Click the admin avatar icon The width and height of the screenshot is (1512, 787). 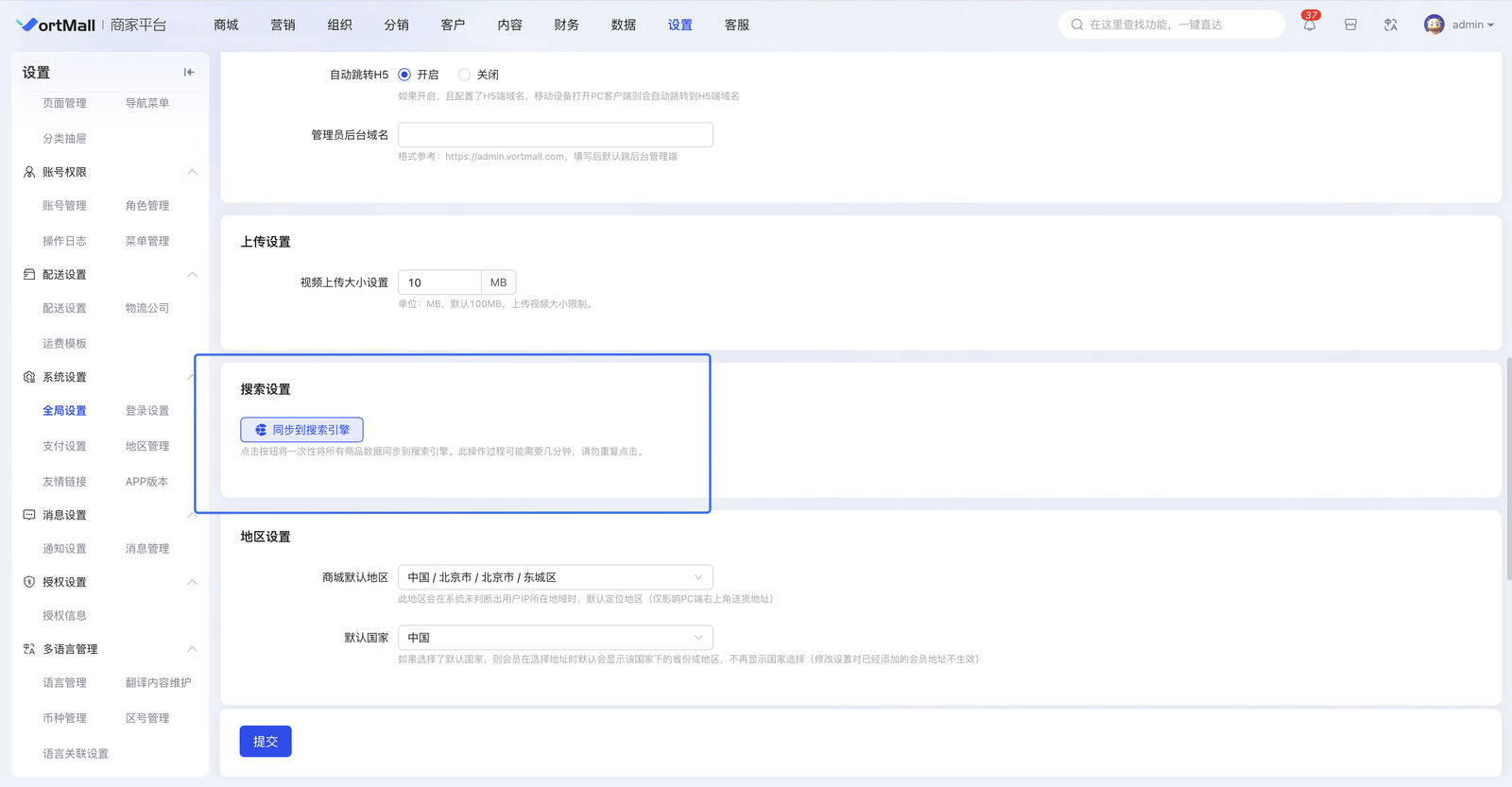(x=1434, y=25)
